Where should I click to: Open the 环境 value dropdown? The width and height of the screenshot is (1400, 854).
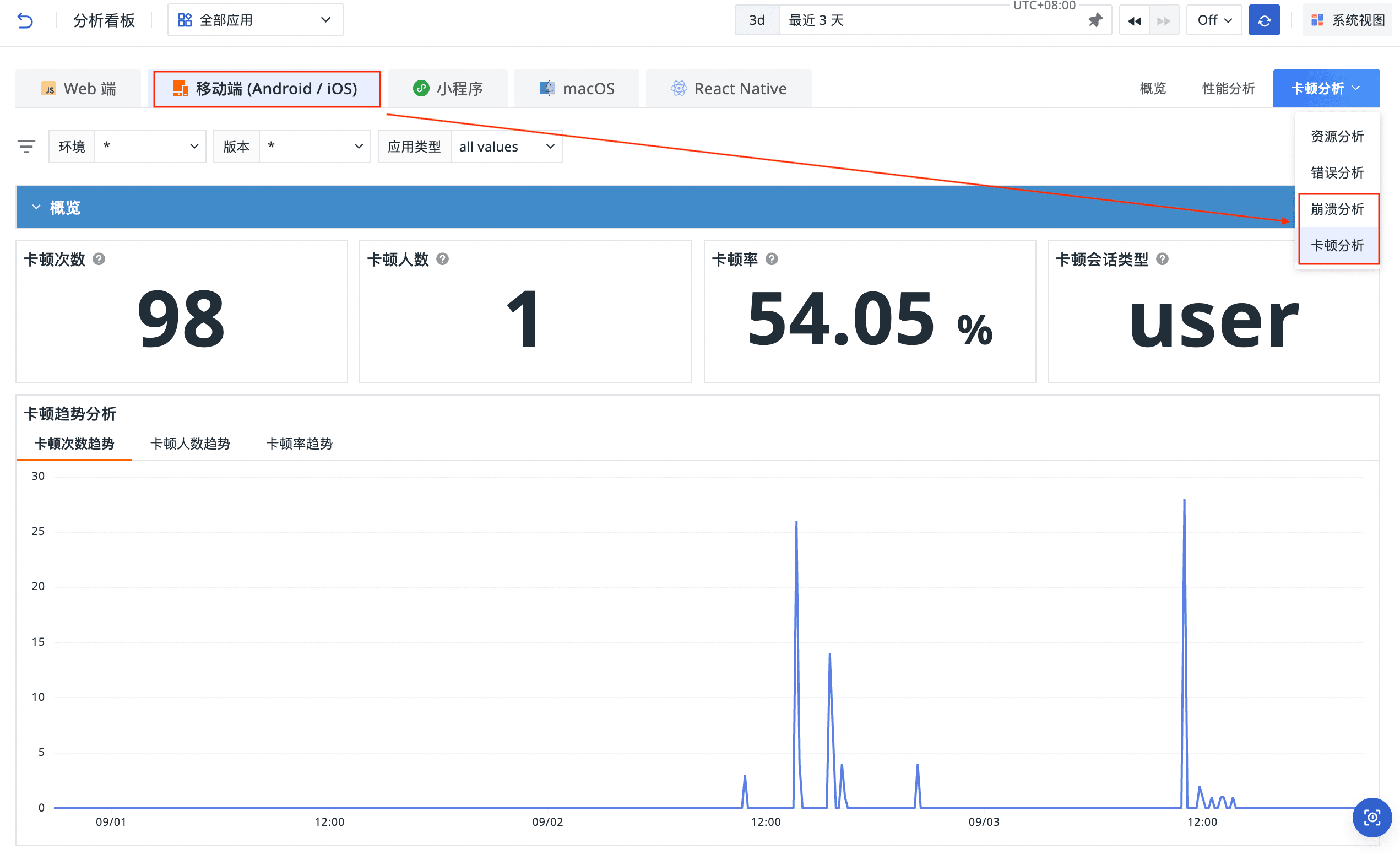(x=150, y=147)
